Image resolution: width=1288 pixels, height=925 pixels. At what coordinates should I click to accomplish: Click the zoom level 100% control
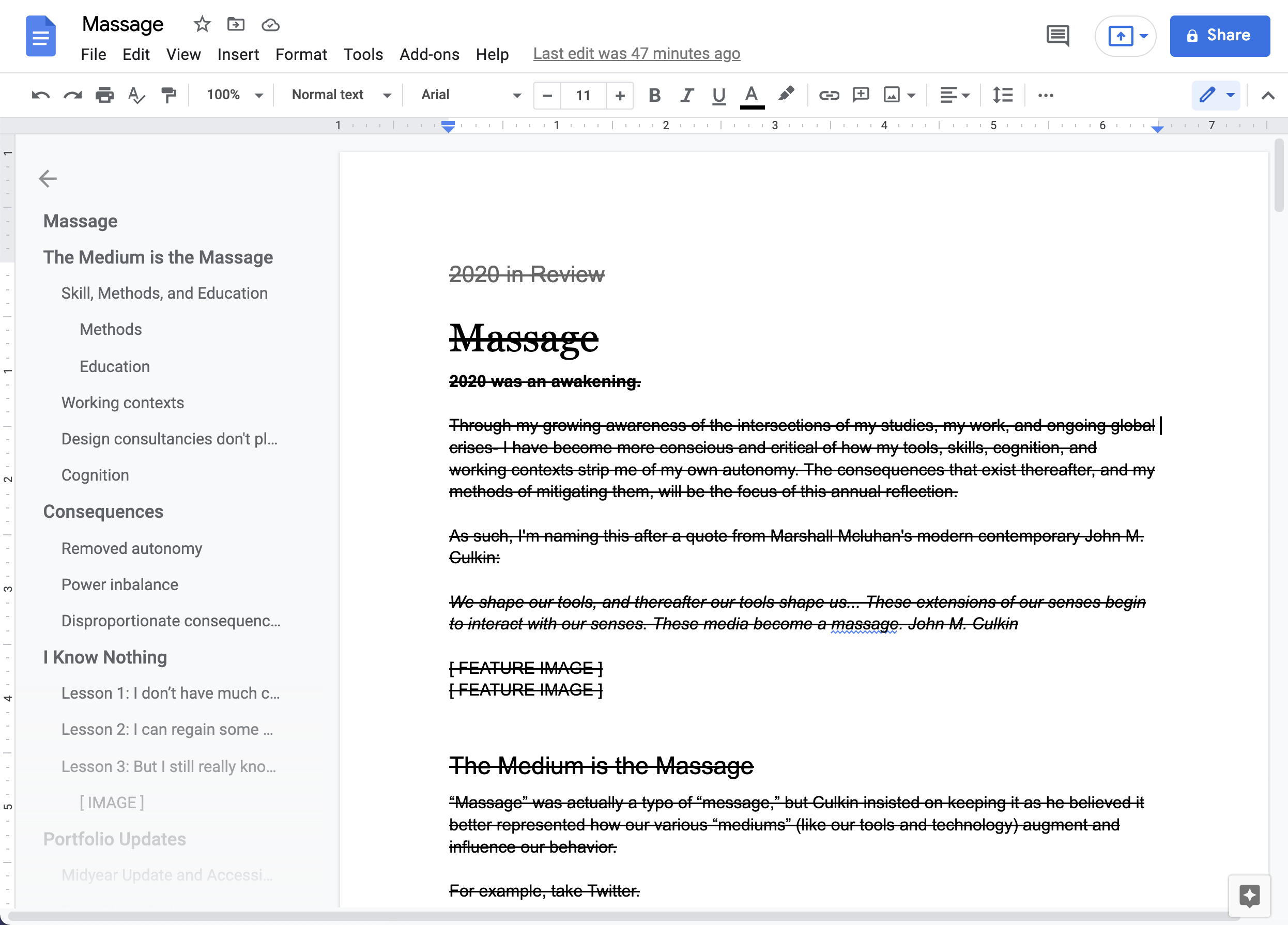[232, 95]
